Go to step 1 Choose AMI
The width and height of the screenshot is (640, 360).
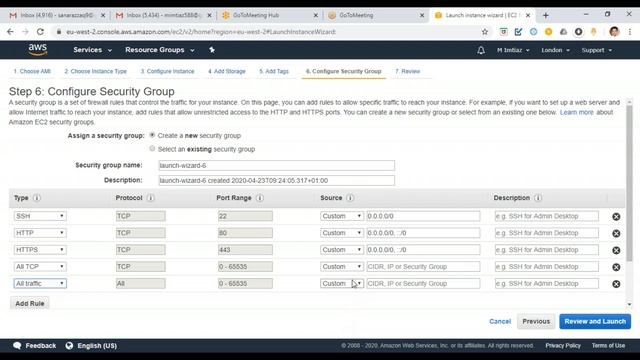(32, 71)
